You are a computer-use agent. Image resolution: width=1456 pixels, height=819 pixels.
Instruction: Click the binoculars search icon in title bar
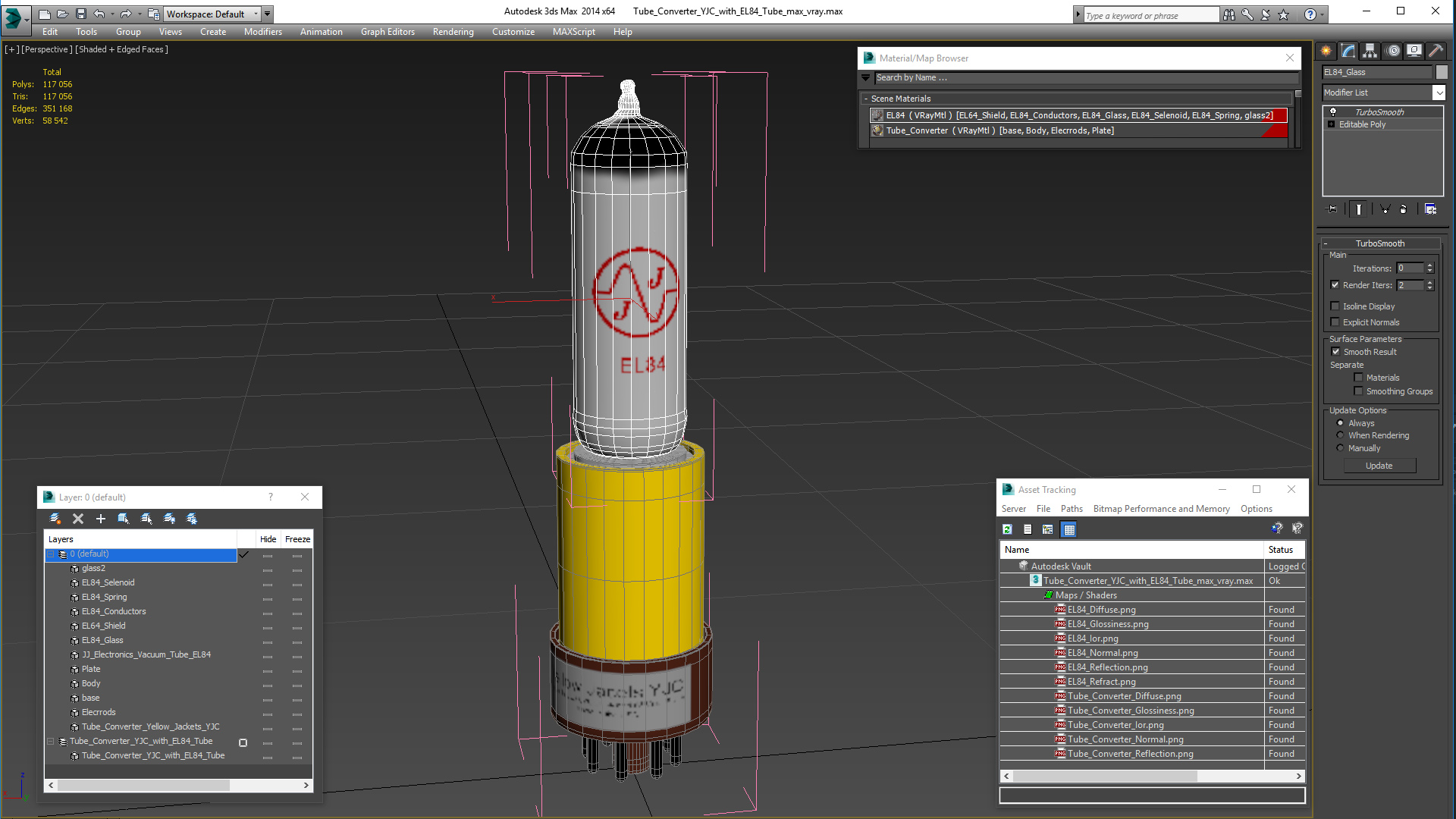[x=1228, y=14]
